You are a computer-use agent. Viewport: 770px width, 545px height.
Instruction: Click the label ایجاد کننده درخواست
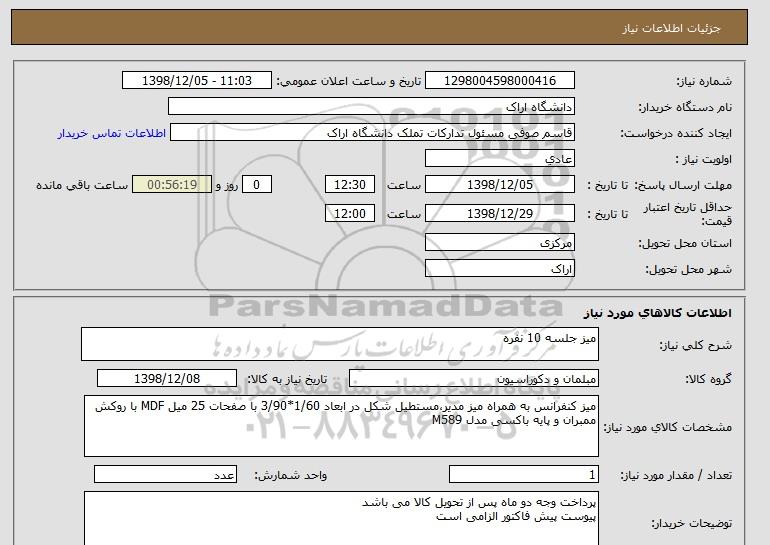(x=676, y=133)
